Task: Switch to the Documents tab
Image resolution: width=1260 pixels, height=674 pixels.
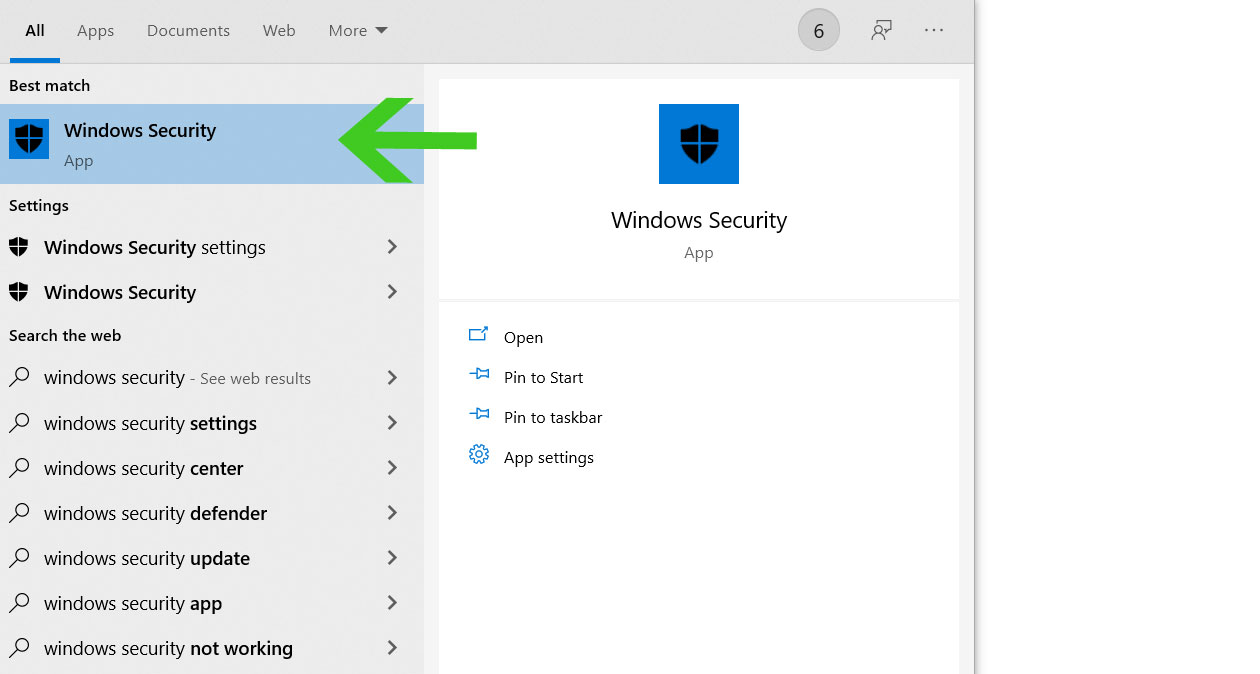Action: (188, 30)
